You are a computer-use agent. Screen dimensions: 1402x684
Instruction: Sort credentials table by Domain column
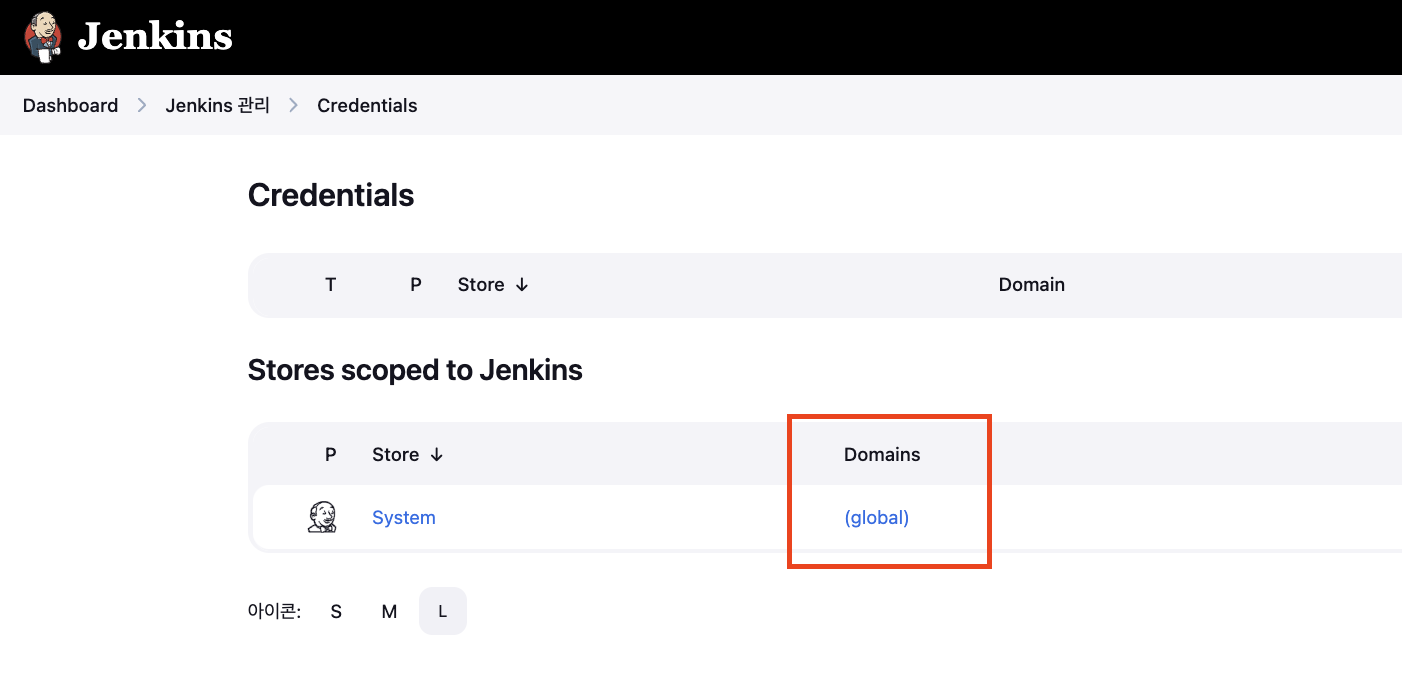[x=1032, y=285]
